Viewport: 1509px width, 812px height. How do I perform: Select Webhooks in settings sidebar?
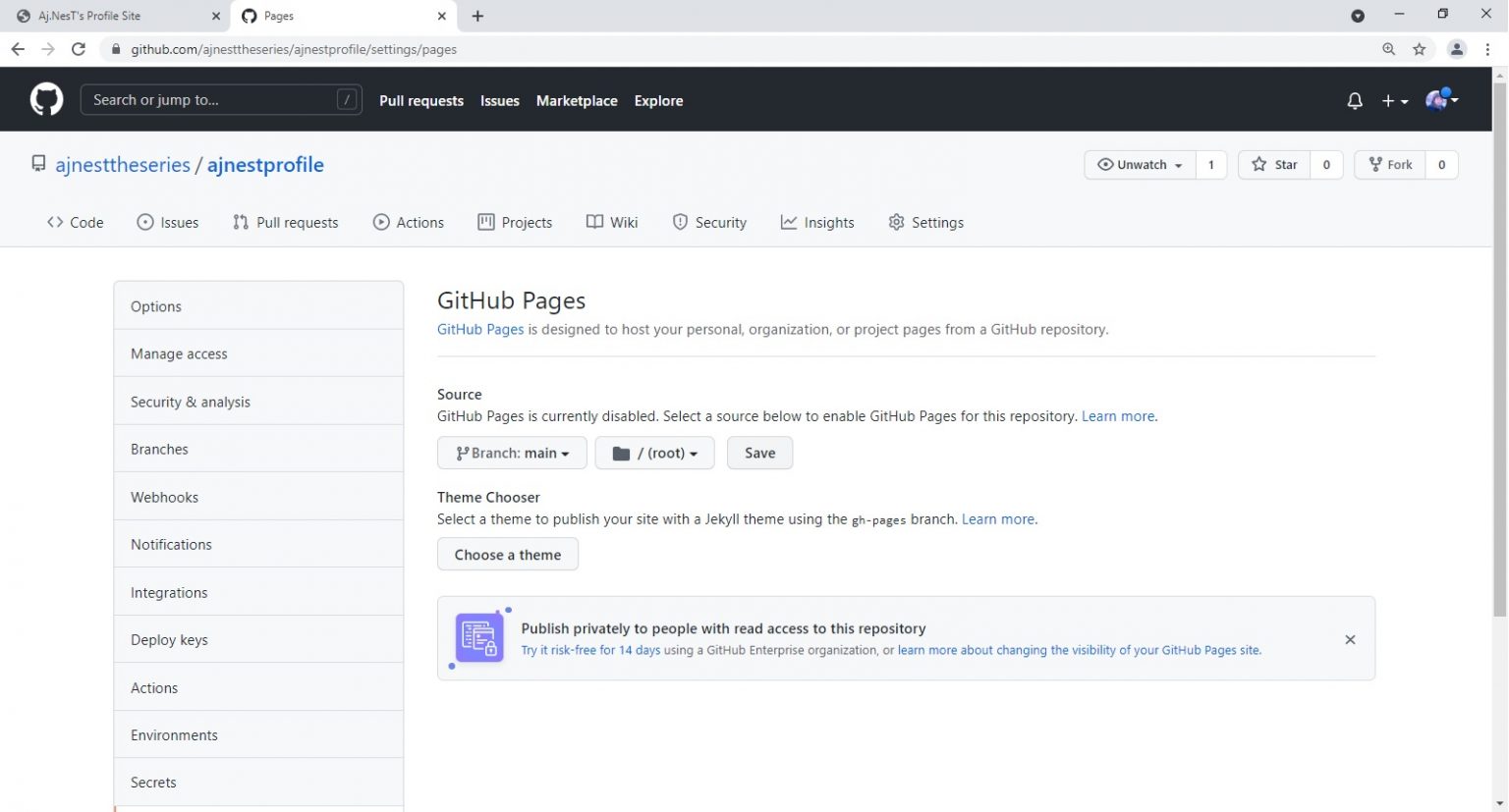tap(165, 497)
